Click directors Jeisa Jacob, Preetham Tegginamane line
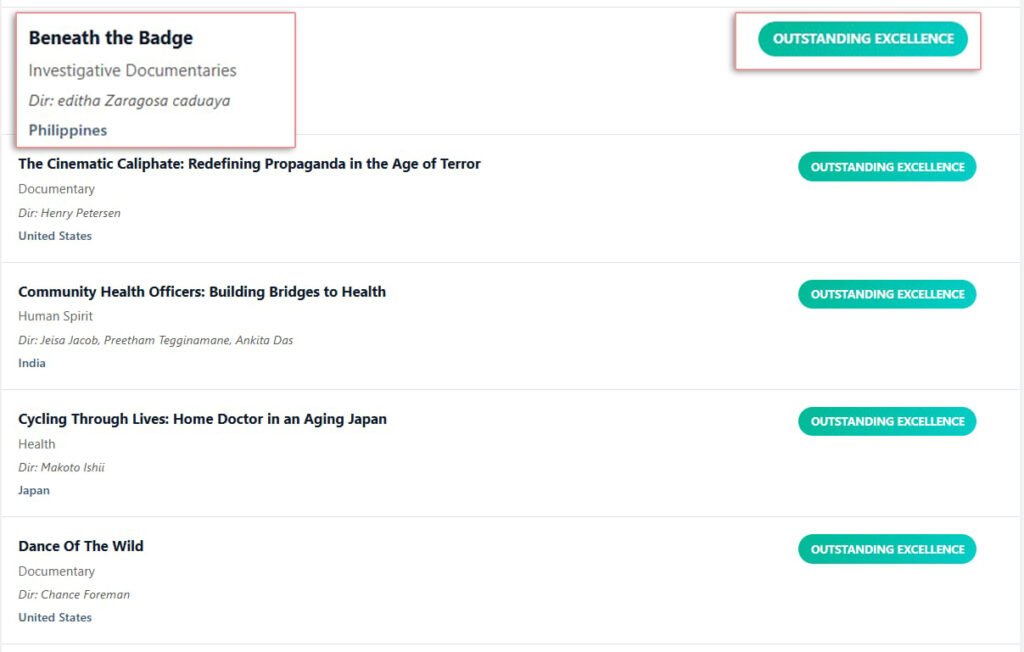The image size is (1024, 652). [155, 340]
